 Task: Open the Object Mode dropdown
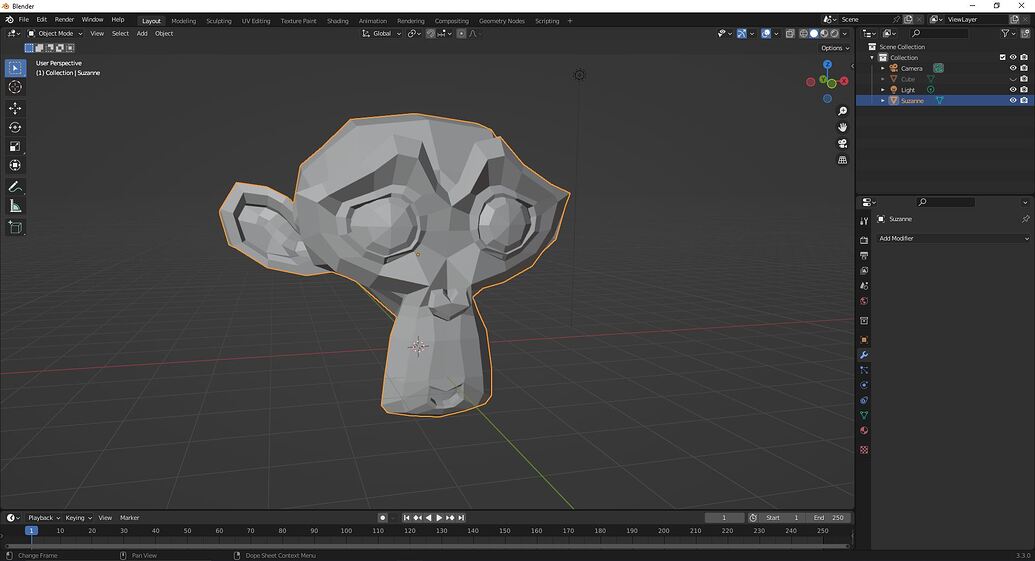(55, 34)
